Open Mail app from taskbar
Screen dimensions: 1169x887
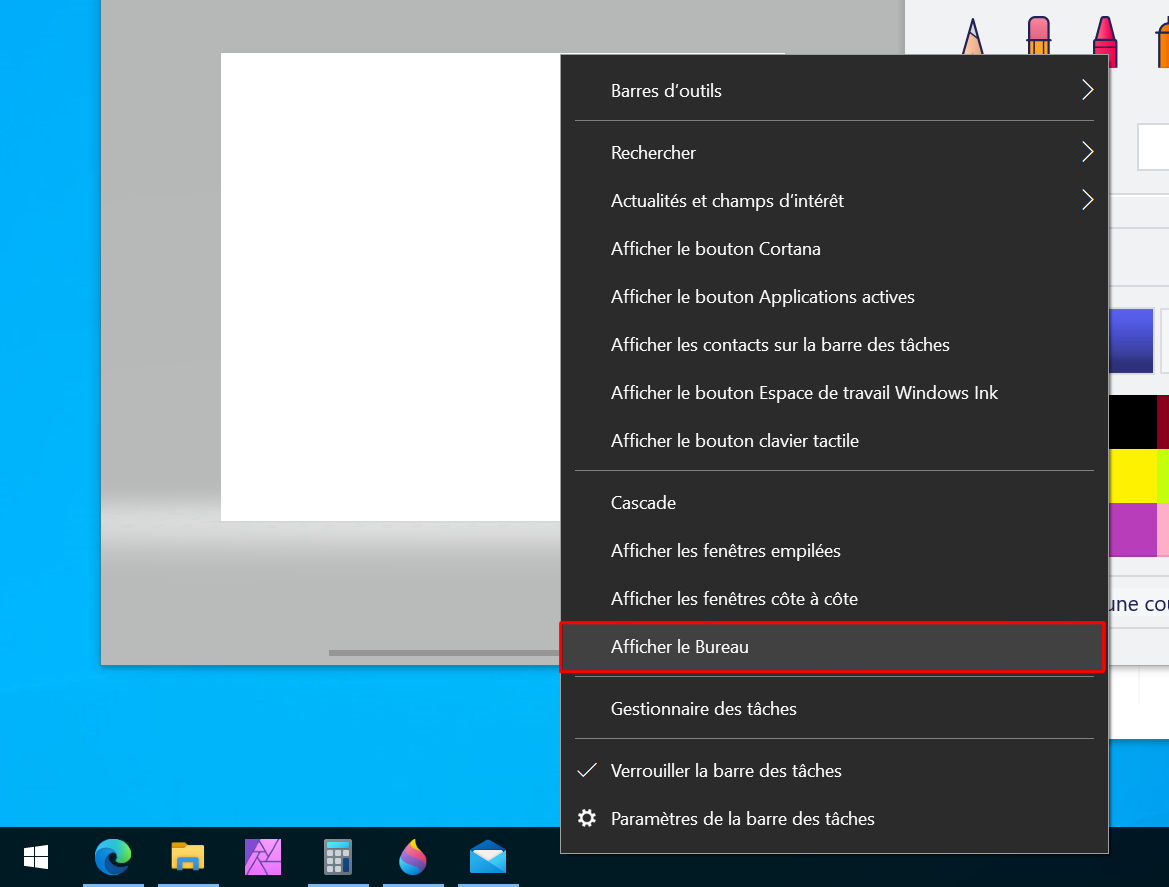coord(488,857)
